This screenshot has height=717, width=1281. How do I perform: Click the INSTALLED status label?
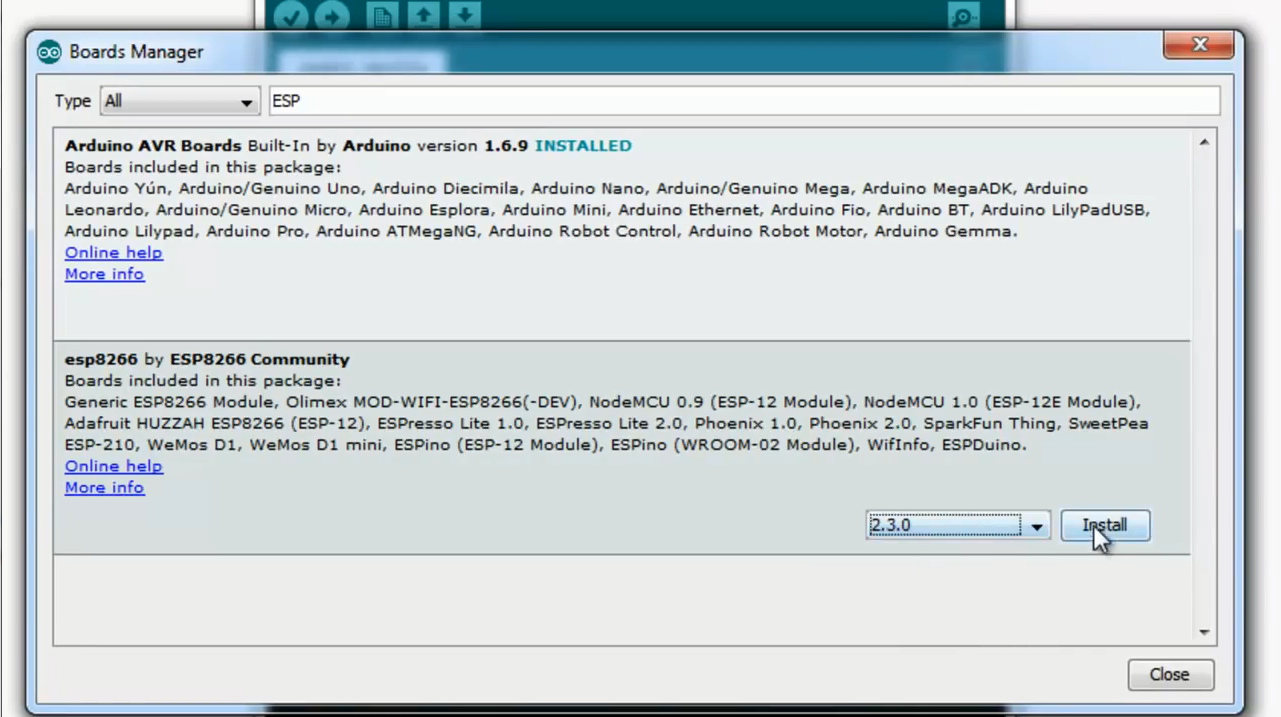pyautogui.click(x=583, y=146)
